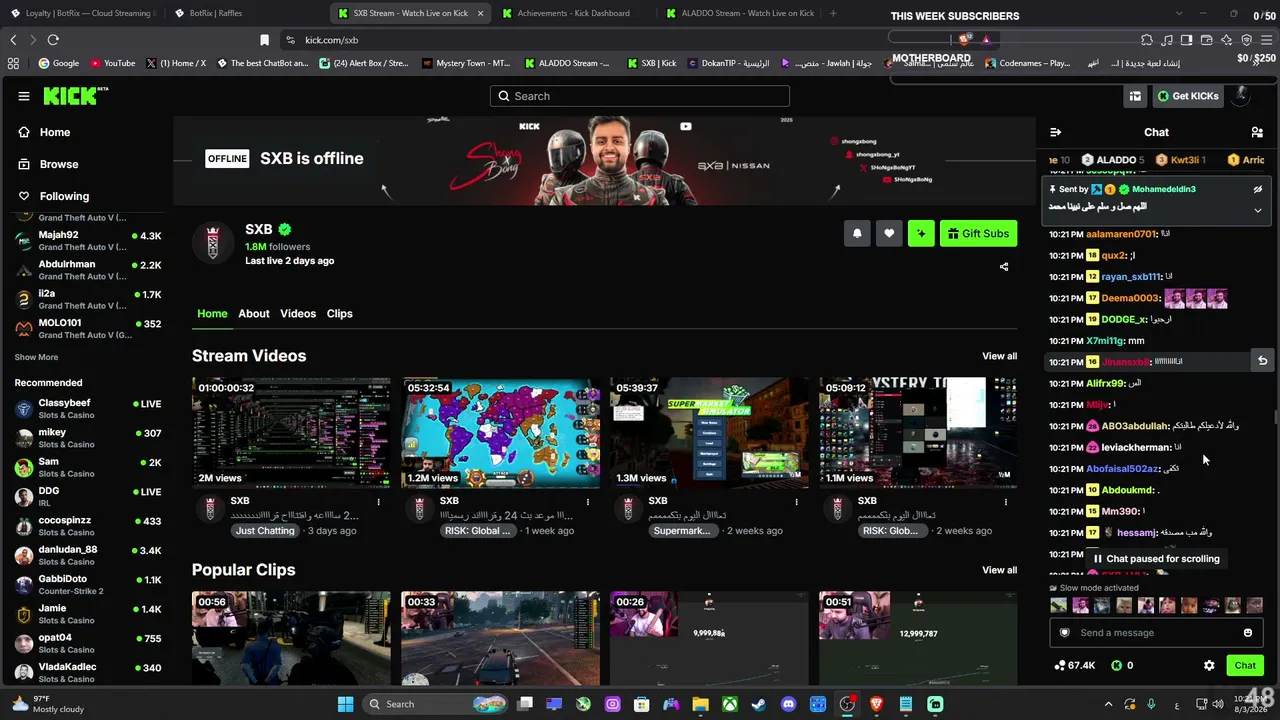The image size is (1280, 720).
Task: Click the browser reload icon
Action: (53, 40)
